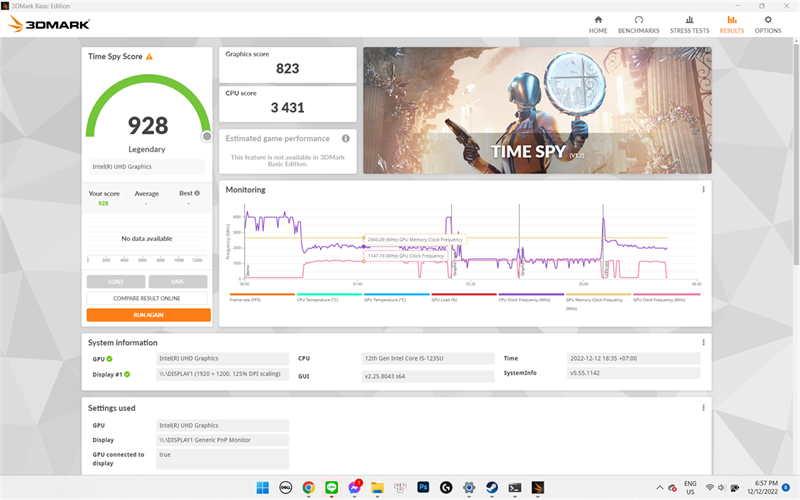This screenshot has width=800, height=500.
Task: Toggle the CPU Temperature legend line
Action: pos(329,297)
